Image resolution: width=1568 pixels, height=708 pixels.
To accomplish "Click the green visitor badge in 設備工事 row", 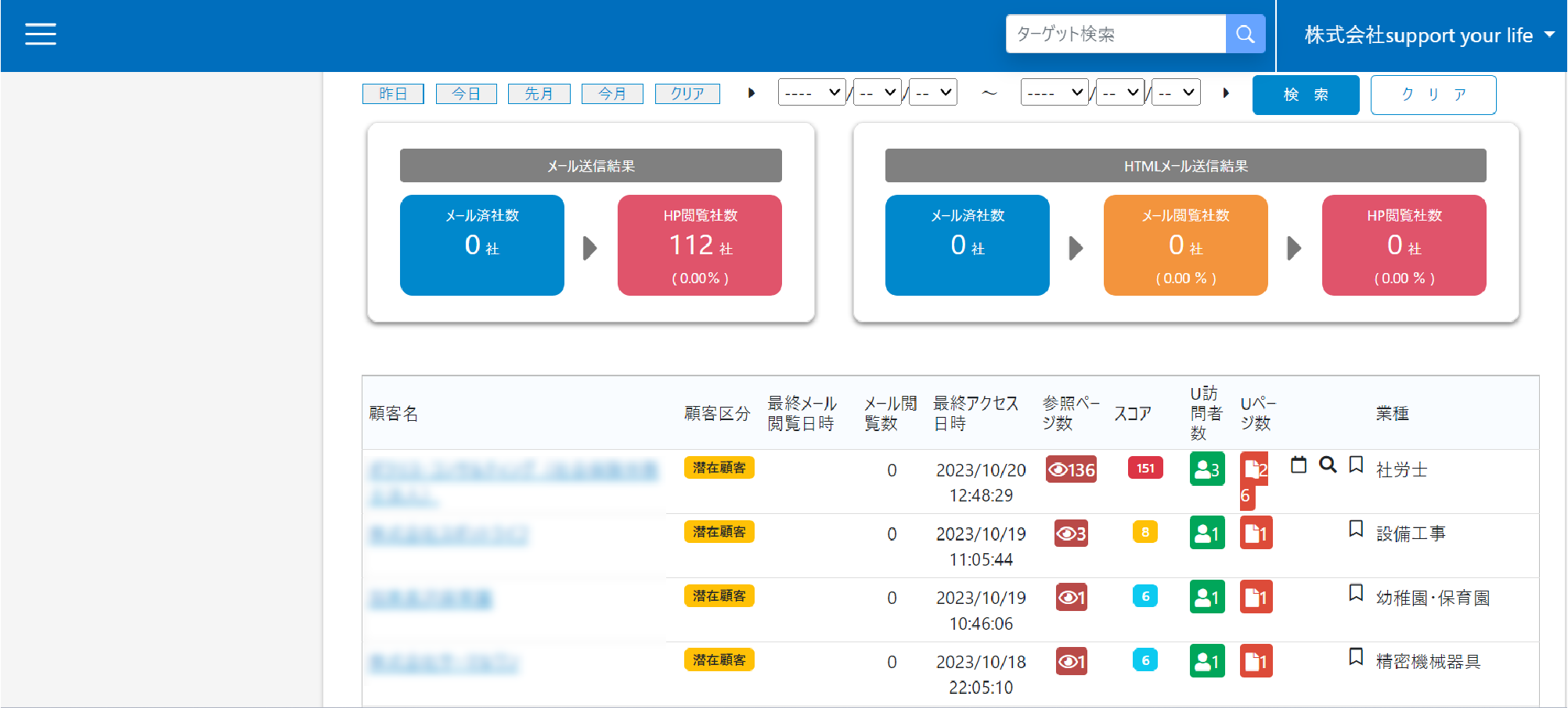I will point(1207,534).
